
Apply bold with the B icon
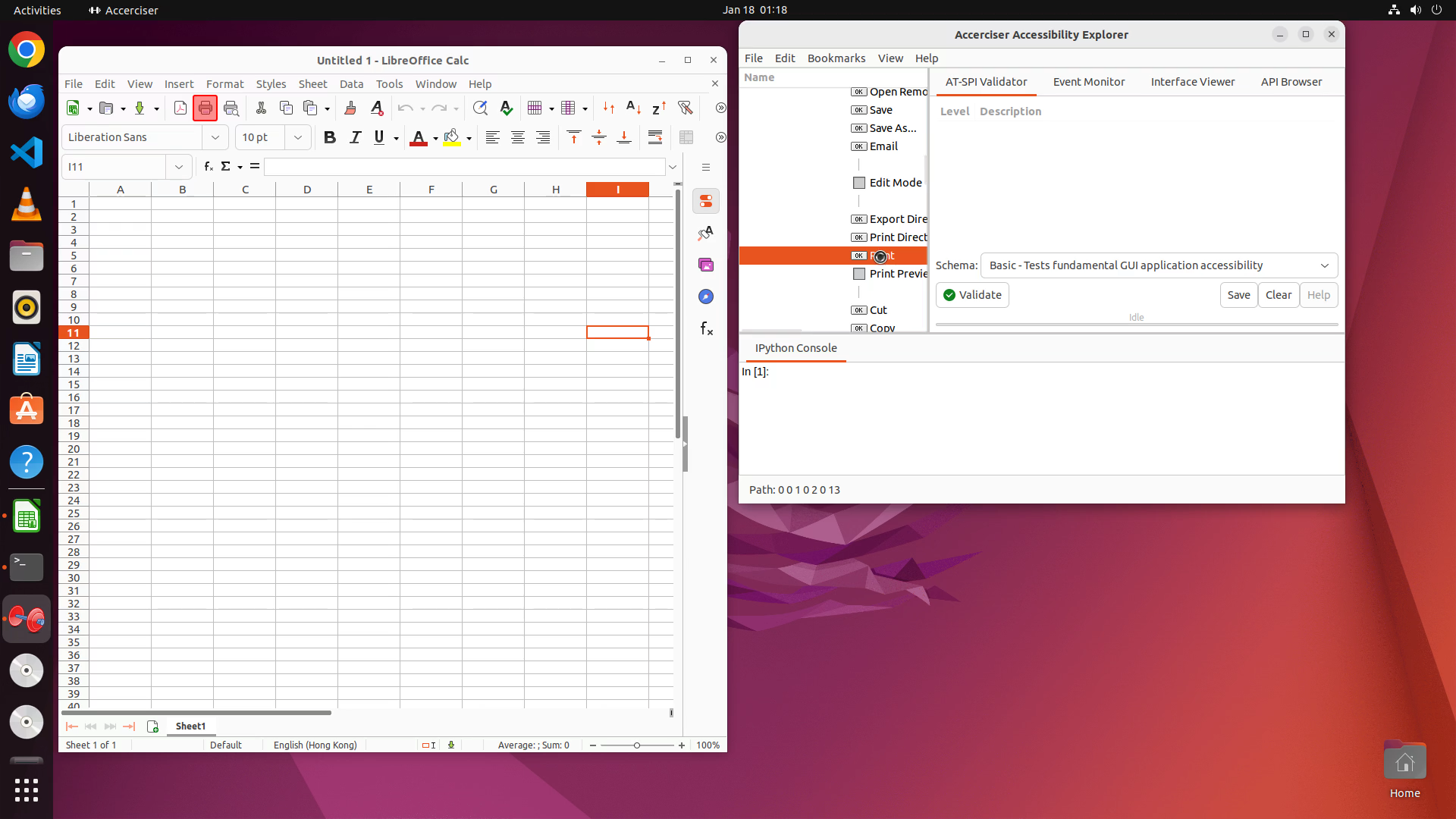click(329, 137)
